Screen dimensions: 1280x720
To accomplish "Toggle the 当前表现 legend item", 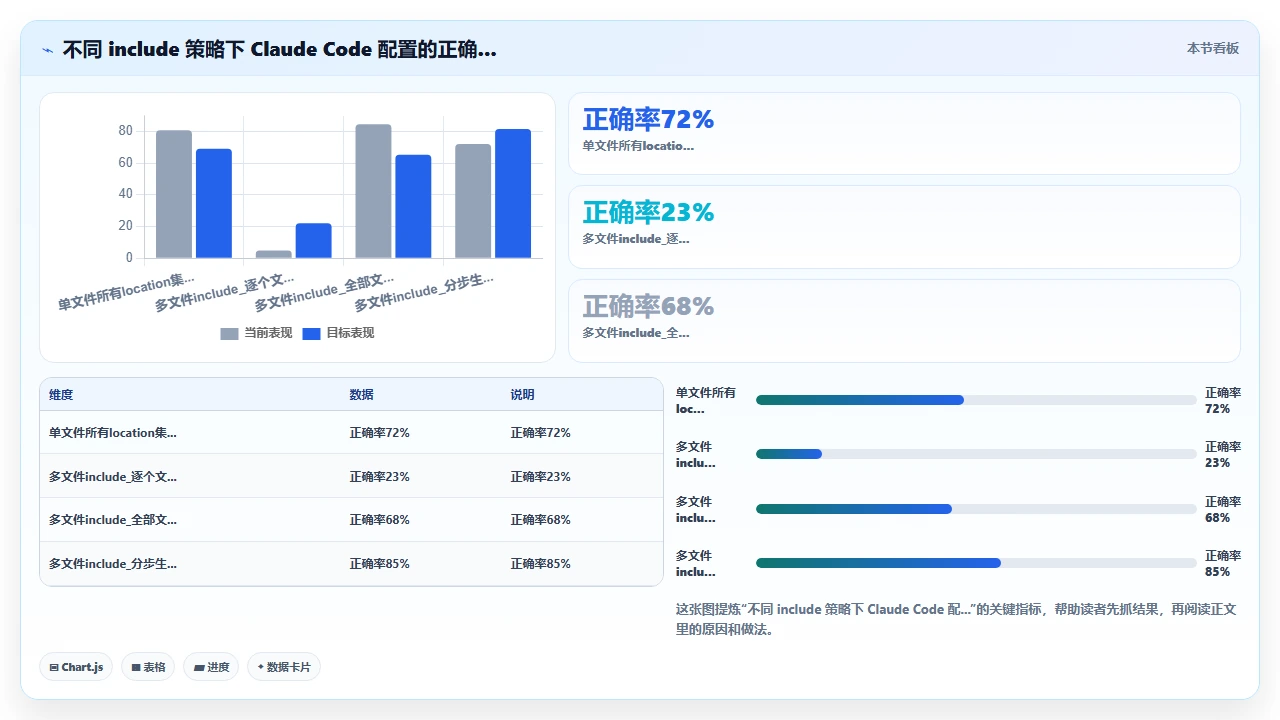I will click(256, 333).
